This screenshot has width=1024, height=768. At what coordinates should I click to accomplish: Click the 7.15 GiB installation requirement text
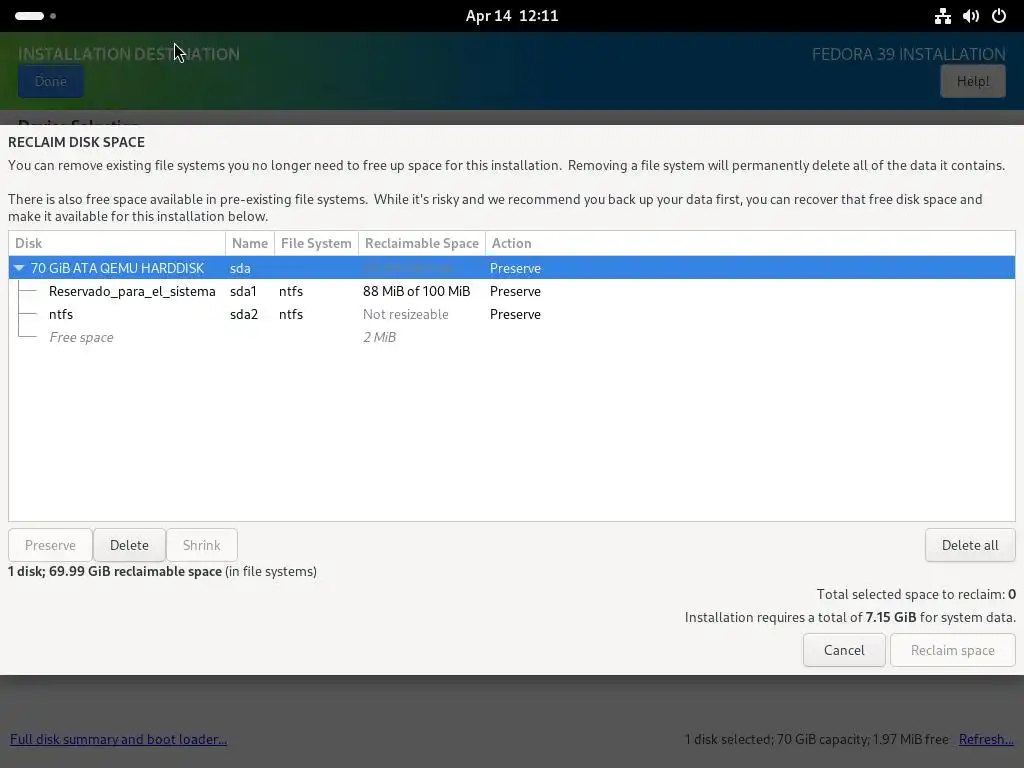click(850, 617)
